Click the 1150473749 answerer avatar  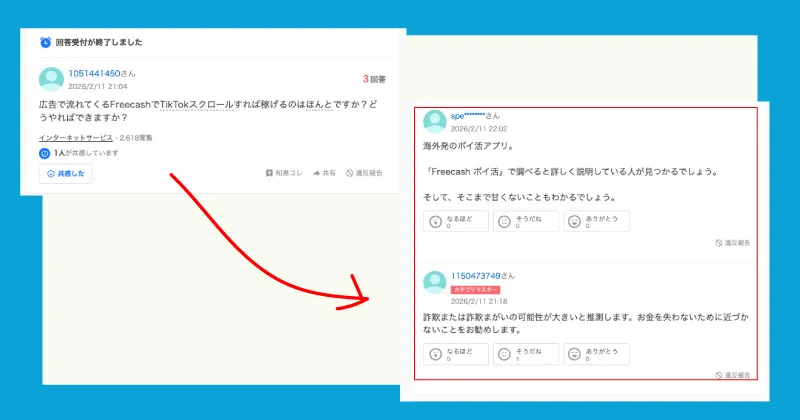(x=435, y=282)
